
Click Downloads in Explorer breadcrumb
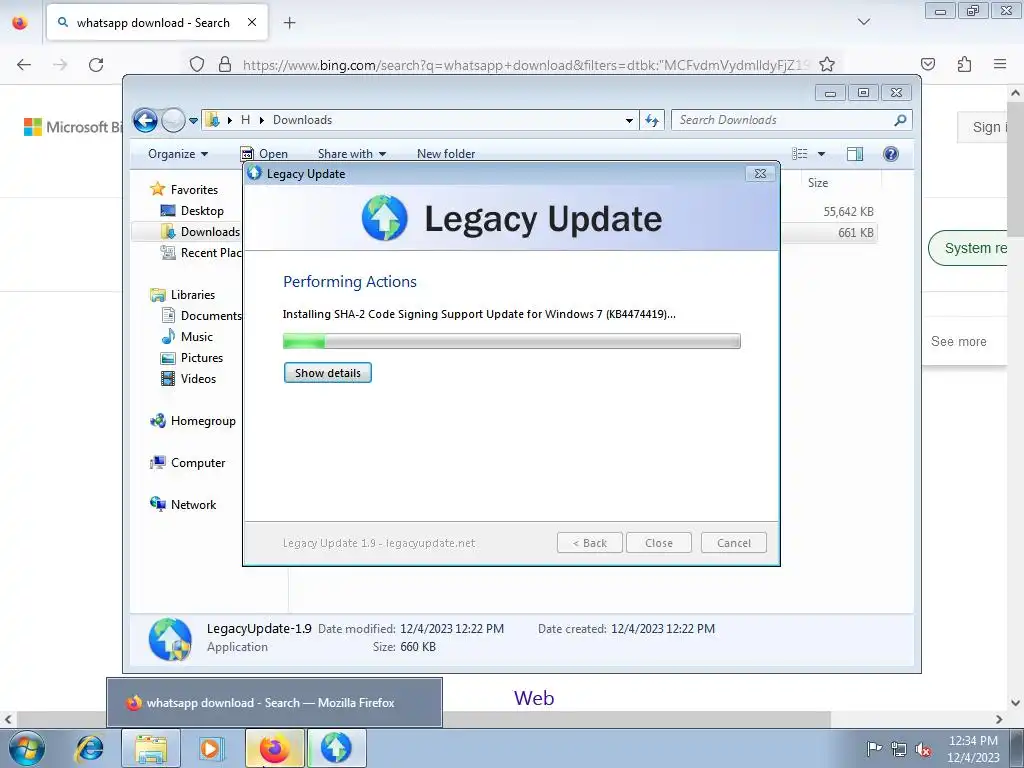(302, 120)
